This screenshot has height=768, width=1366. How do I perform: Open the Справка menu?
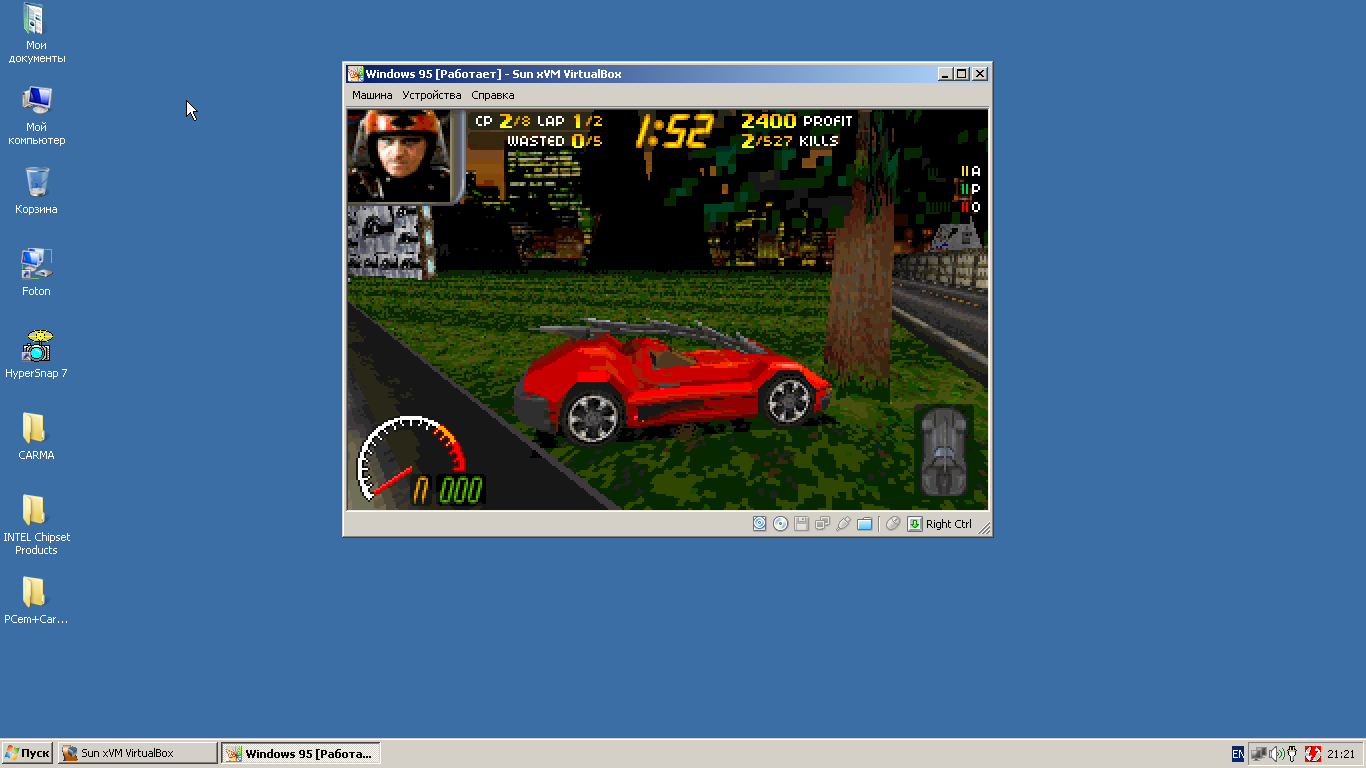[x=493, y=95]
